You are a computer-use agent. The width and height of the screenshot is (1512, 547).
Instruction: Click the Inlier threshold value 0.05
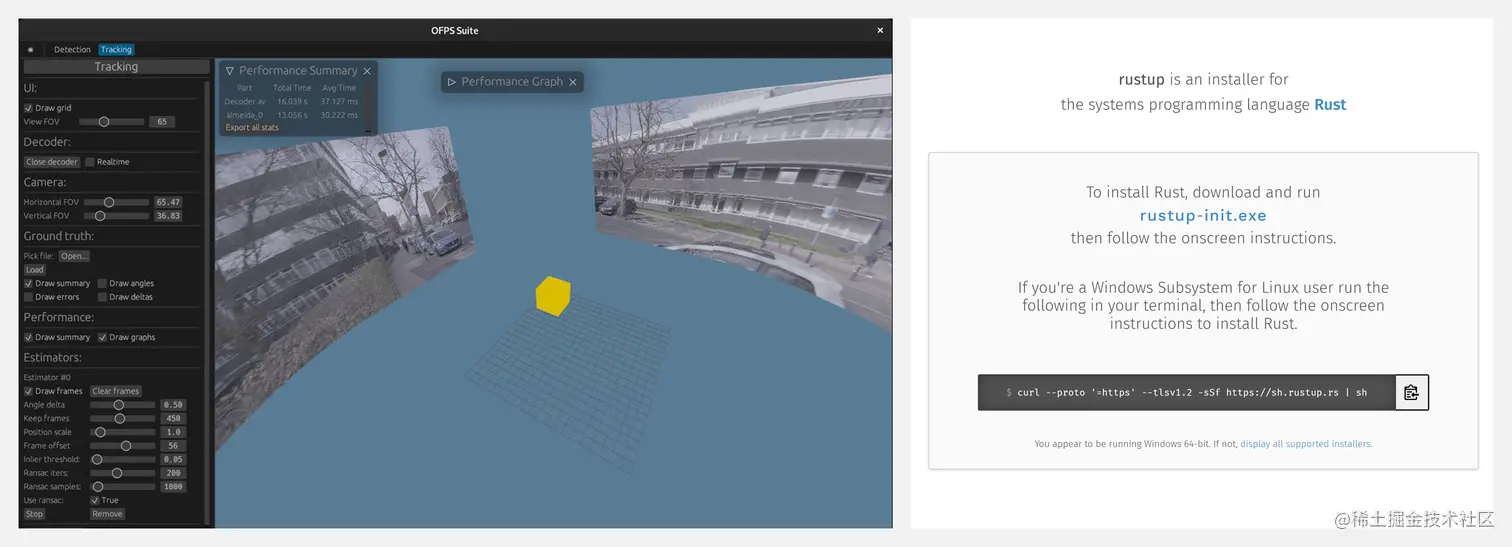pos(173,460)
